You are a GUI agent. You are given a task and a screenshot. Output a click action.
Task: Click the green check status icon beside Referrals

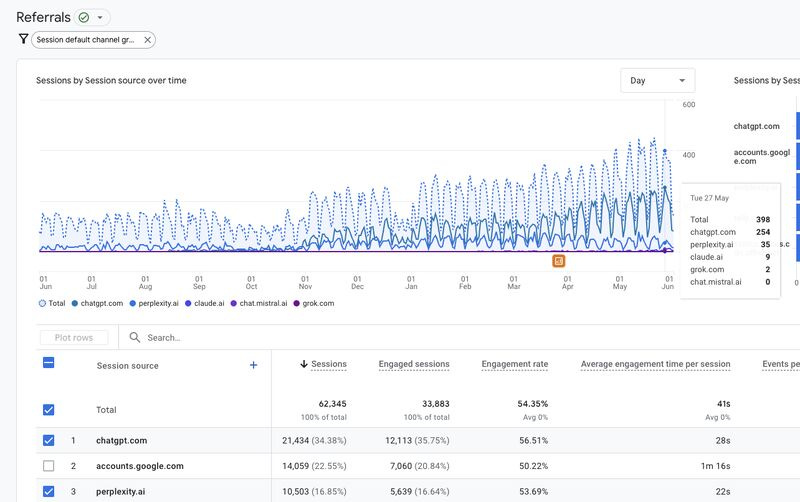[x=84, y=17]
